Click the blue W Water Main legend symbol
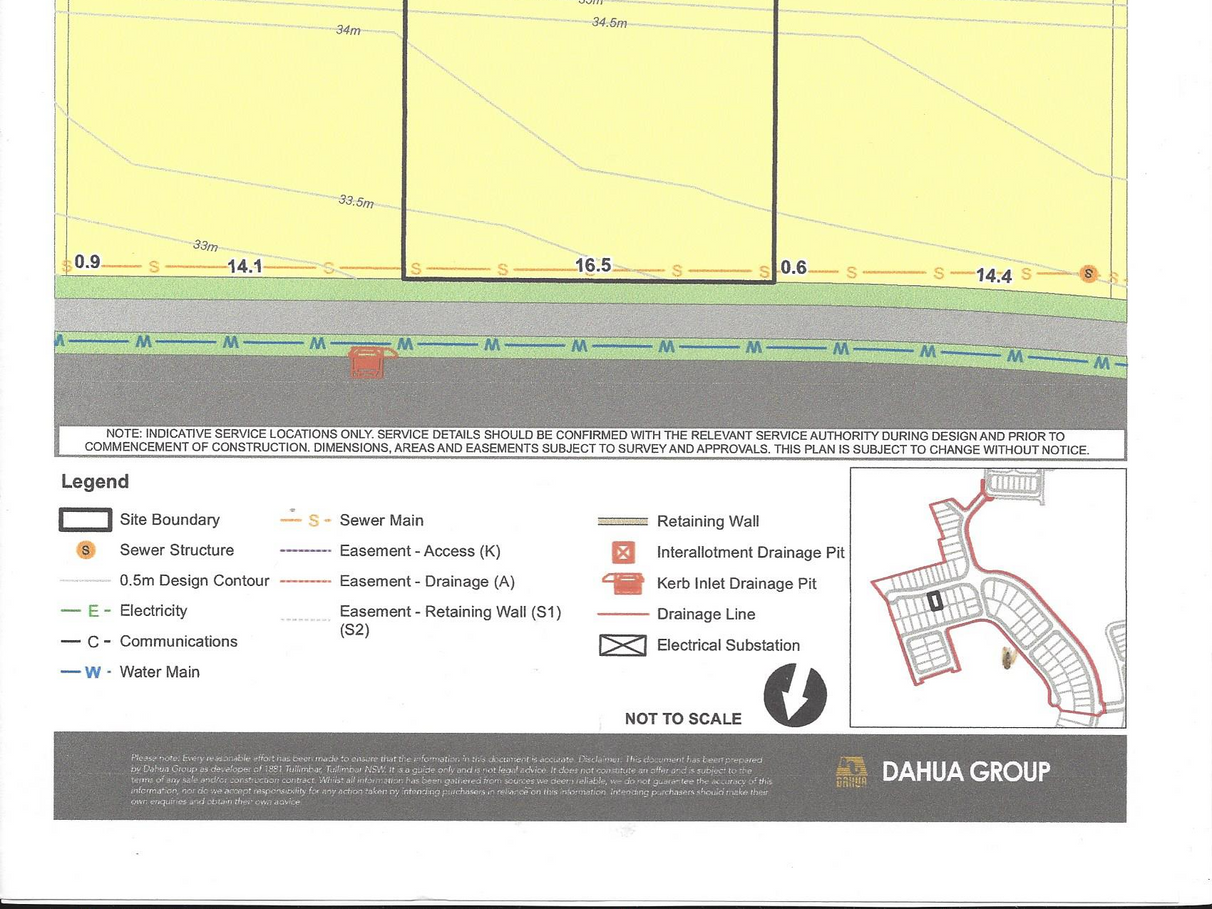Screen dimensions: 1212x909 pyautogui.click(x=86, y=672)
